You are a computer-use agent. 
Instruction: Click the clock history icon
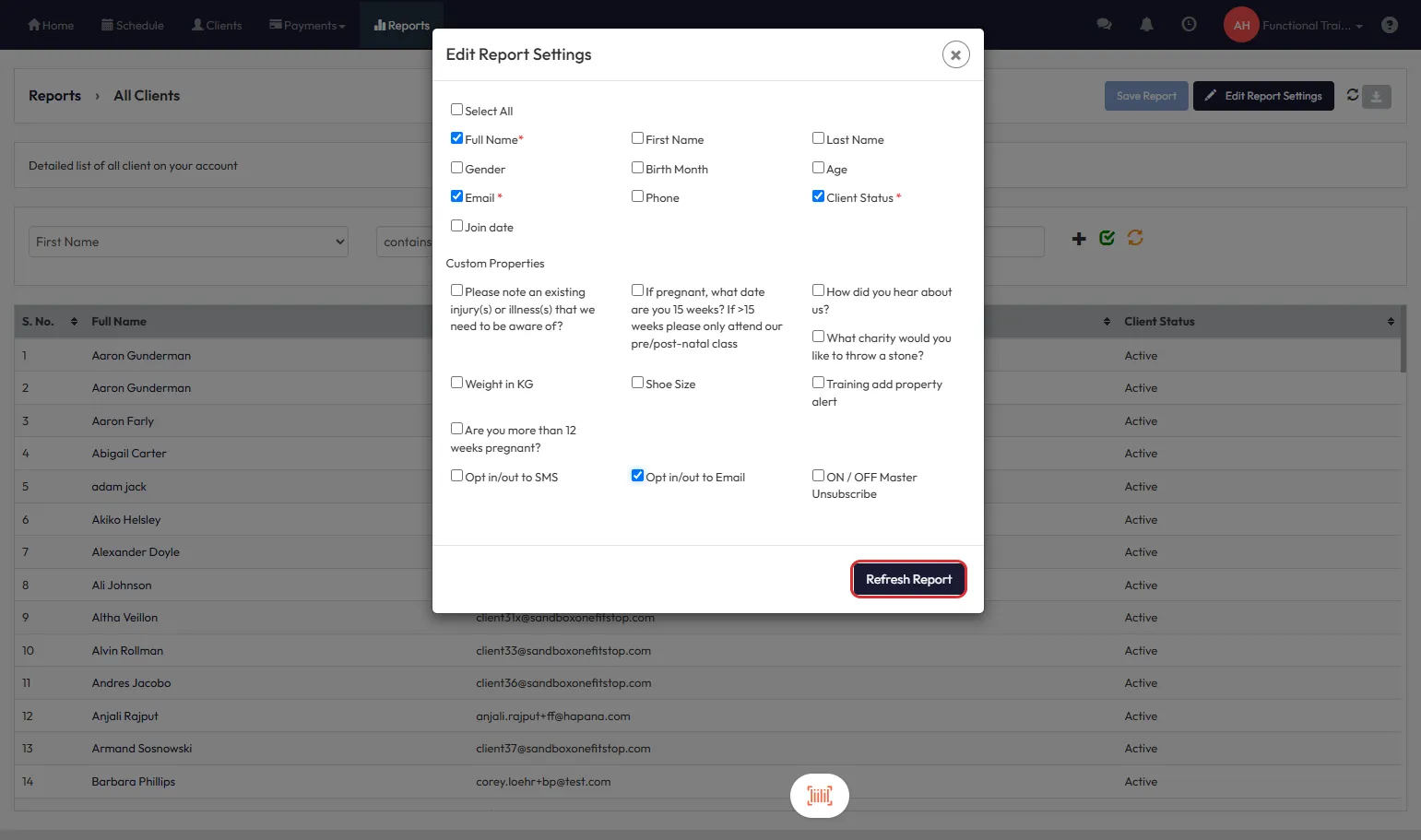(1189, 25)
